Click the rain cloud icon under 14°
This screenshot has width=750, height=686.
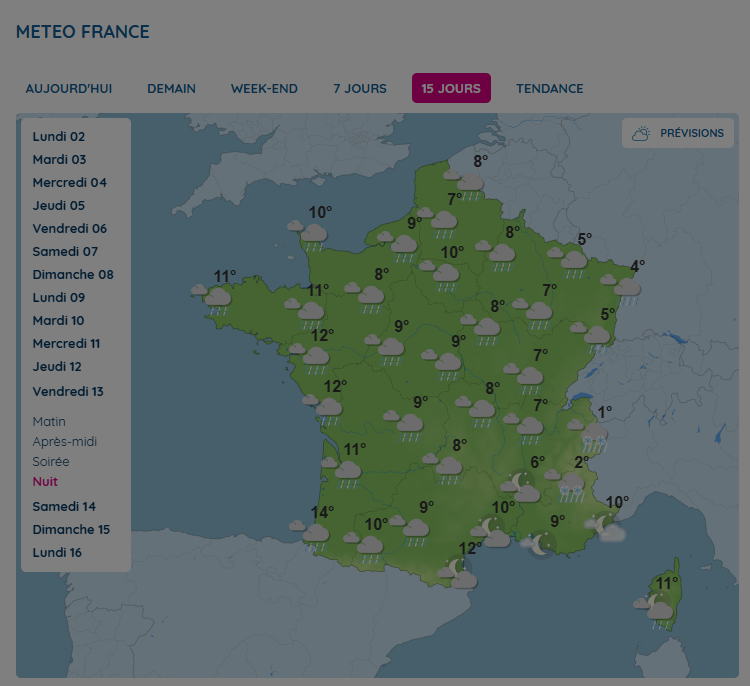click(310, 535)
